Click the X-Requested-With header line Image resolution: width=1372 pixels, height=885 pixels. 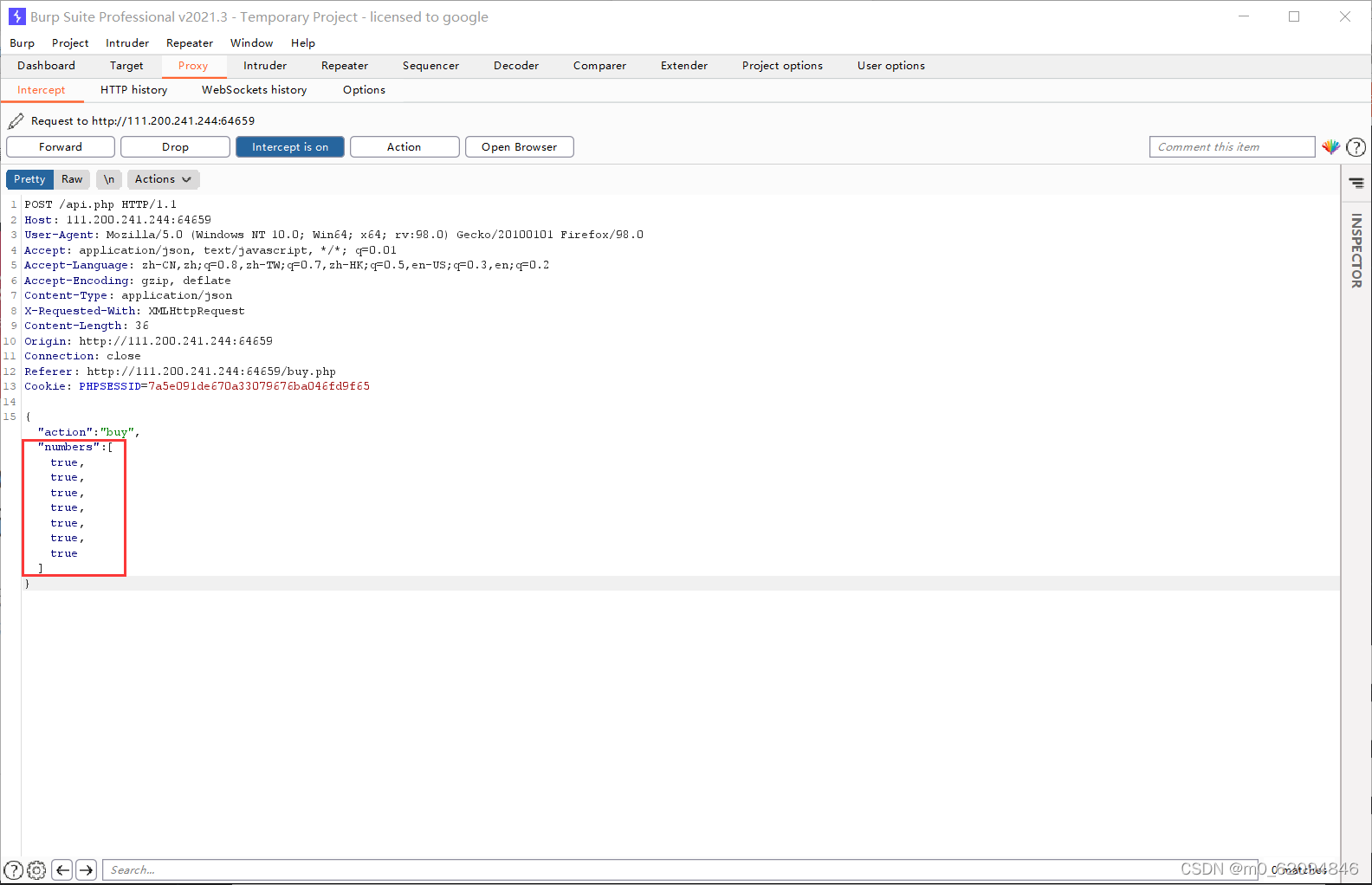click(134, 311)
